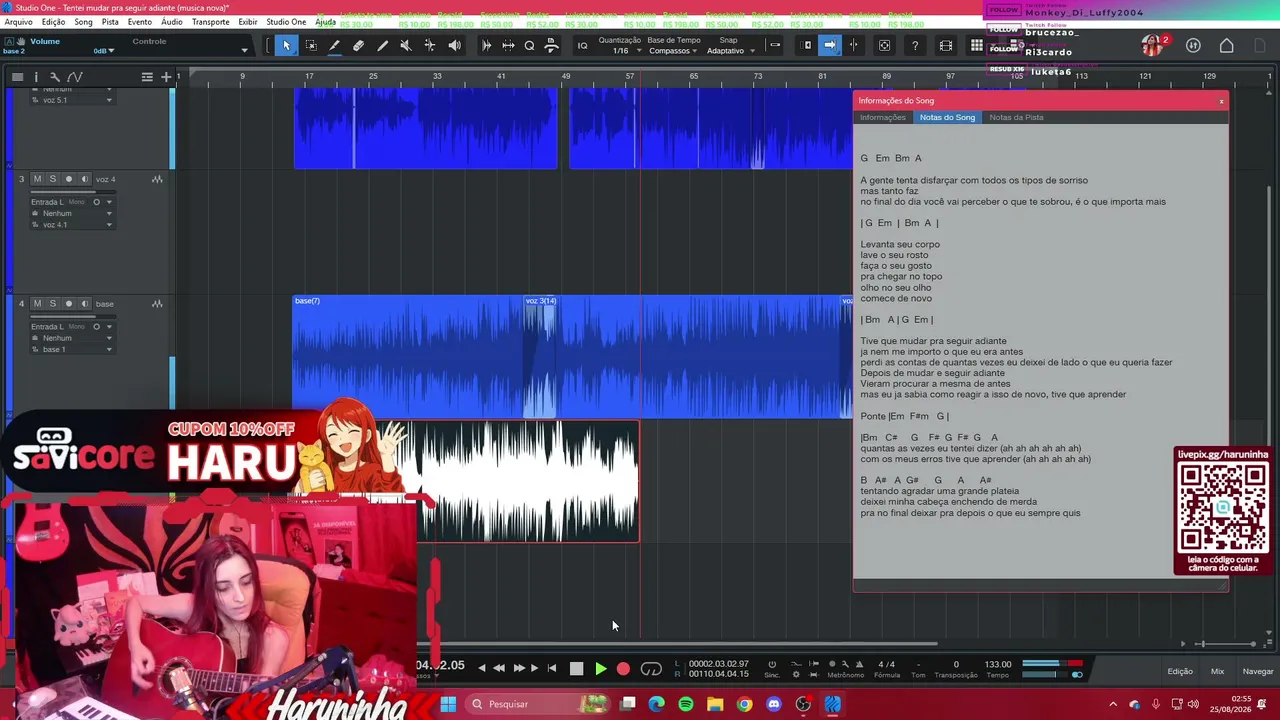The height and width of the screenshot is (720, 1280).
Task: Open Windows Start menu
Action: coord(448,704)
